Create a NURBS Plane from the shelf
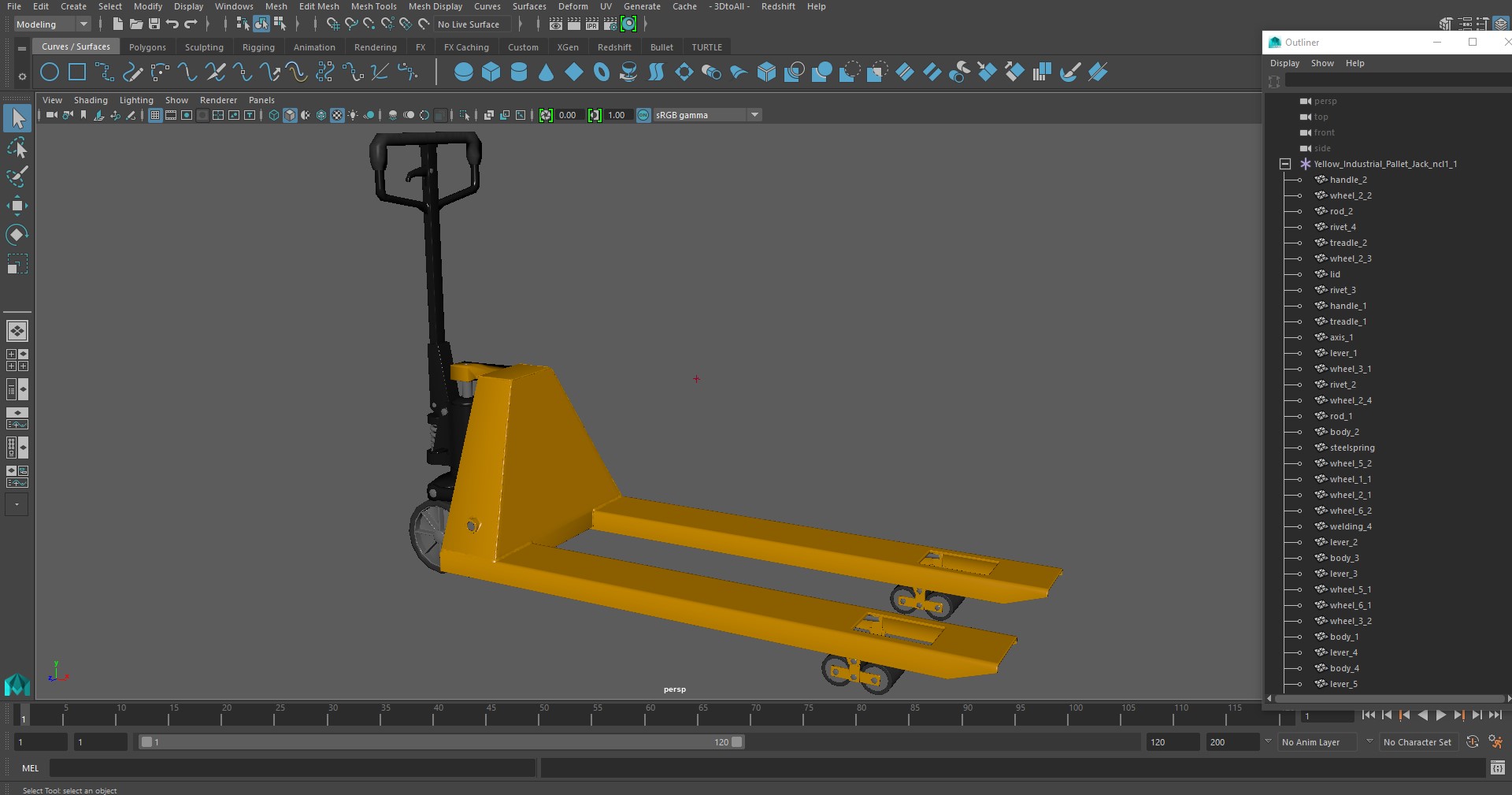The image size is (1512, 795). [574, 72]
